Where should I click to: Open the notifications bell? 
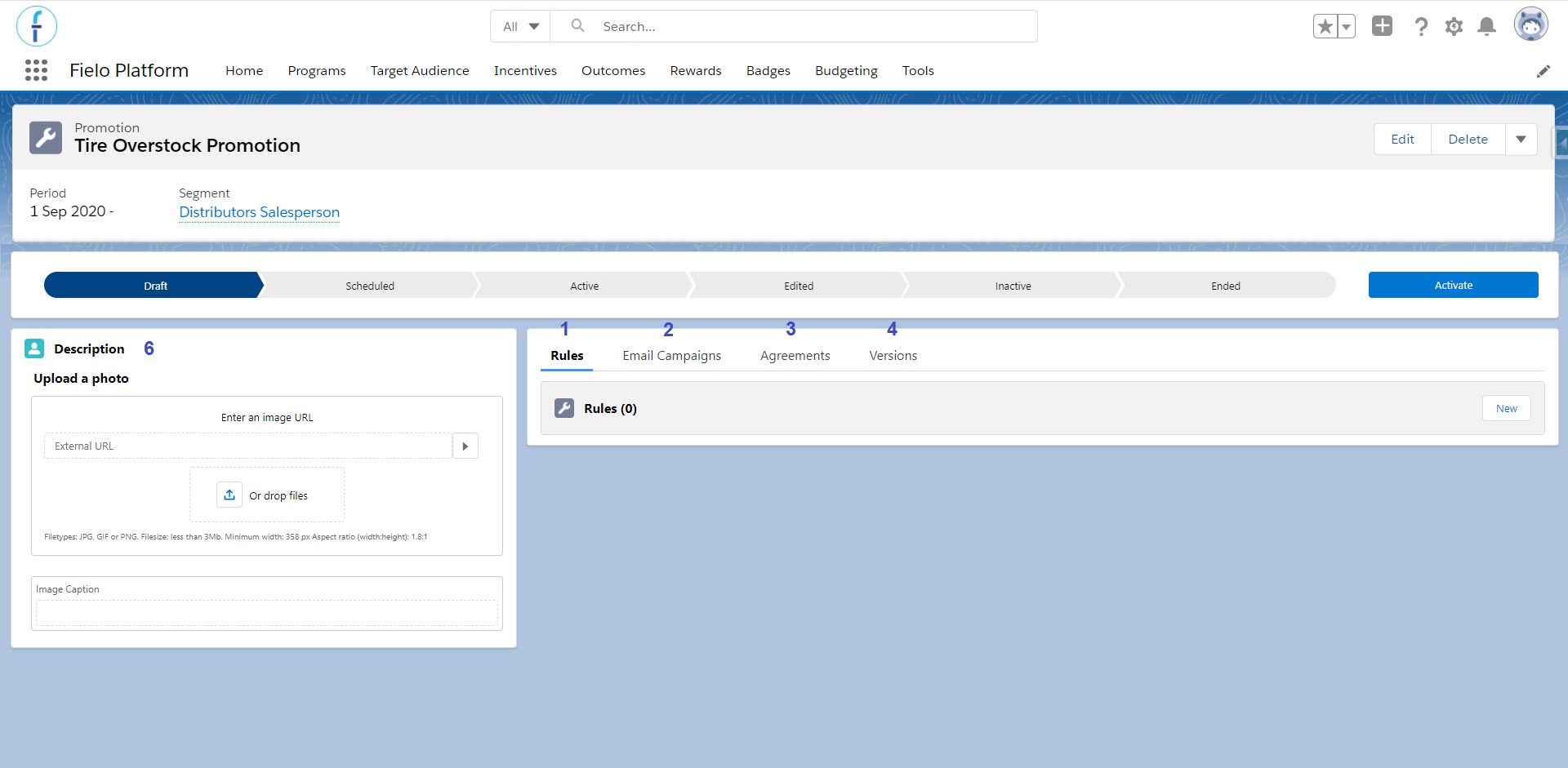(1487, 26)
